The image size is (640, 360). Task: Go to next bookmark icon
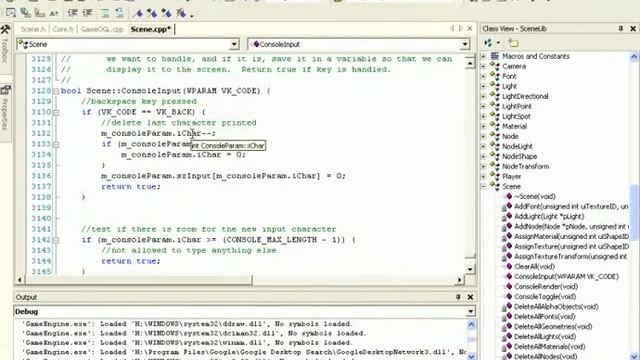point(152,13)
